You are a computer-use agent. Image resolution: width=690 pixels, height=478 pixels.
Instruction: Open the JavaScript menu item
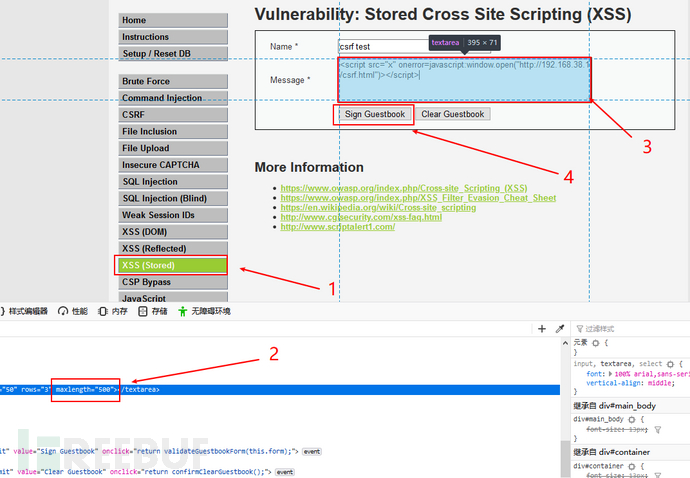173,297
